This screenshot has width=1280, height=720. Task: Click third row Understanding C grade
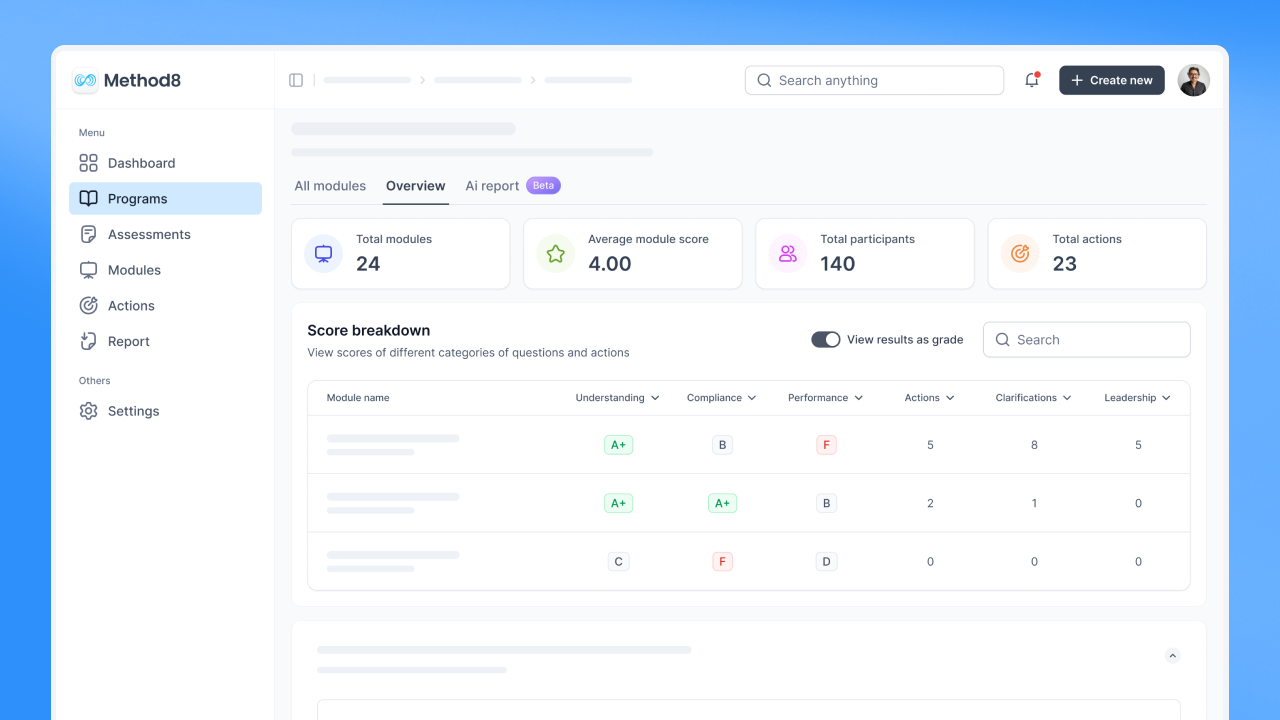click(618, 561)
